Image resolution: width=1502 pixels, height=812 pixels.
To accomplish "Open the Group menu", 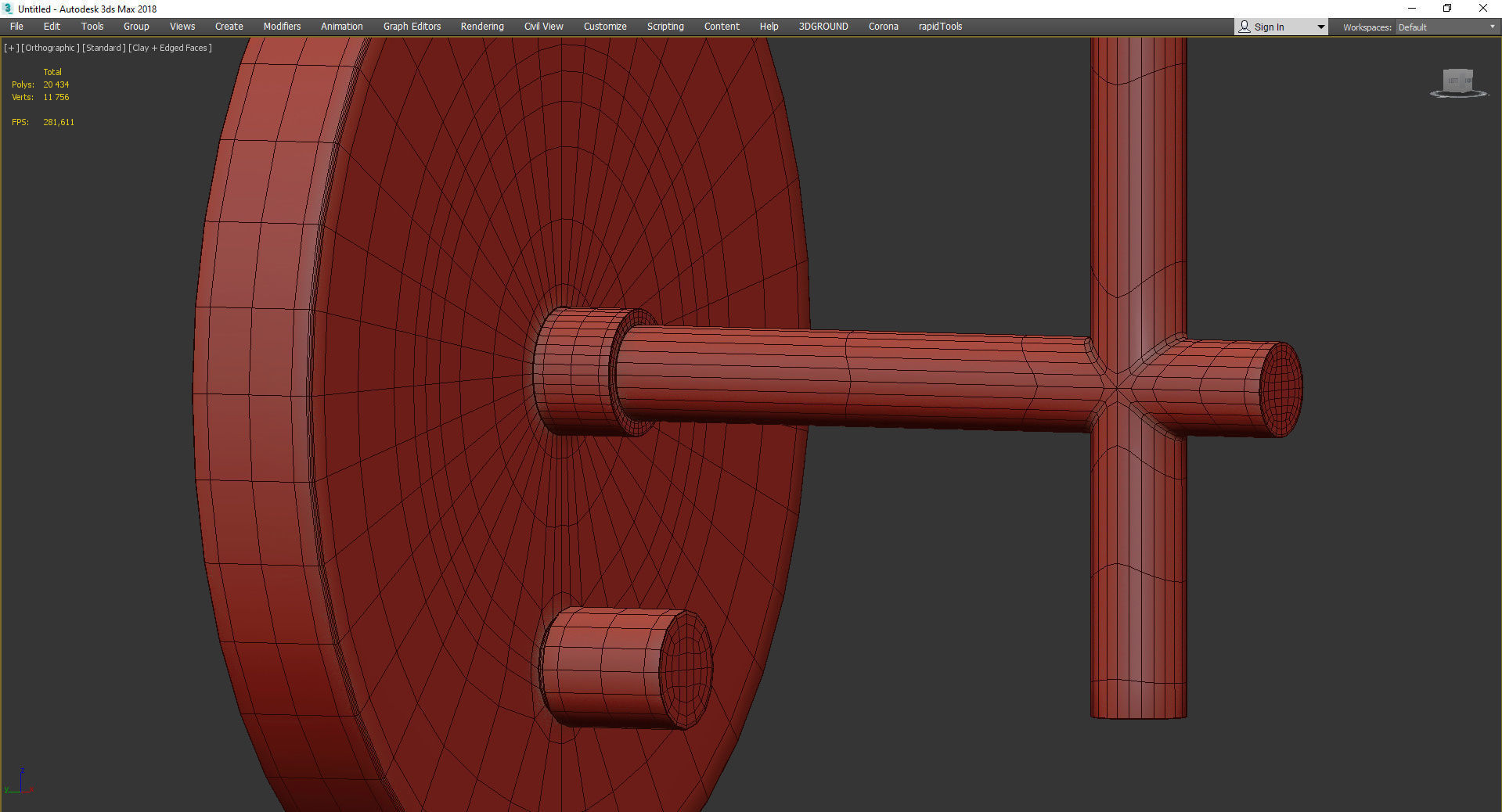I will [136, 27].
